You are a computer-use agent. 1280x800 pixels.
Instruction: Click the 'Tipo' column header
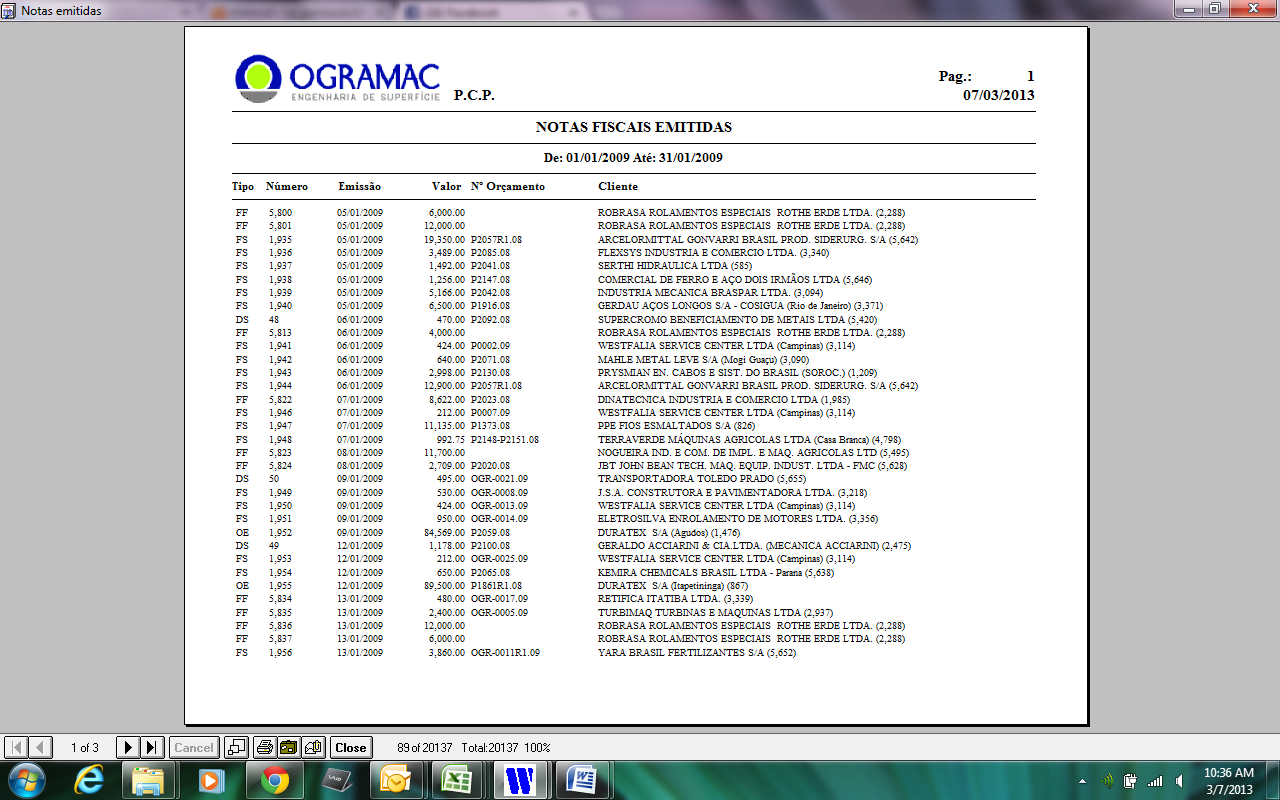click(x=243, y=186)
